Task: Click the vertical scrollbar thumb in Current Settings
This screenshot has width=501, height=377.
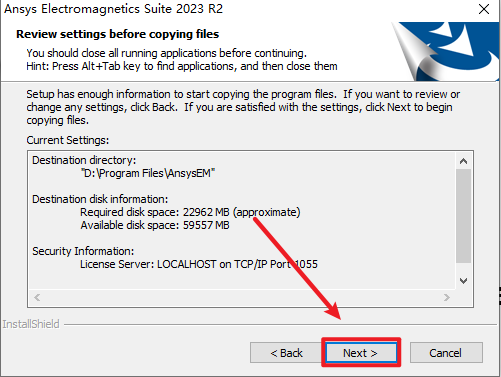Action: click(x=463, y=216)
